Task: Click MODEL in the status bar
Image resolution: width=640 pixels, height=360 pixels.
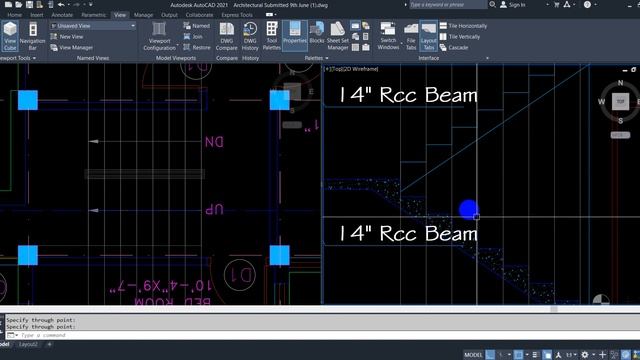Action: [x=473, y=355]
